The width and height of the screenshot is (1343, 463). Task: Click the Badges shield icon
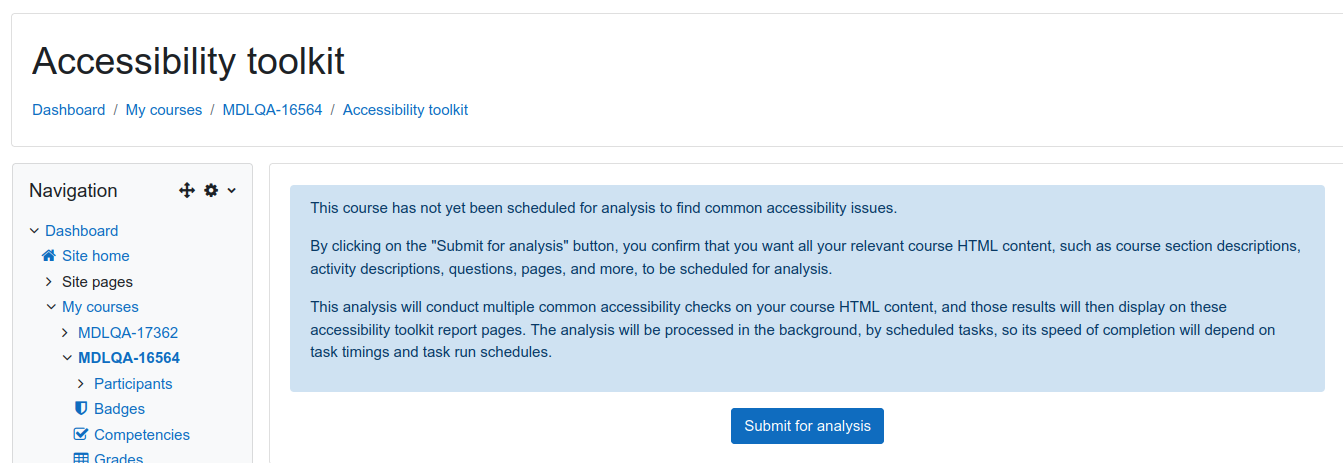(x=81, y=408)
